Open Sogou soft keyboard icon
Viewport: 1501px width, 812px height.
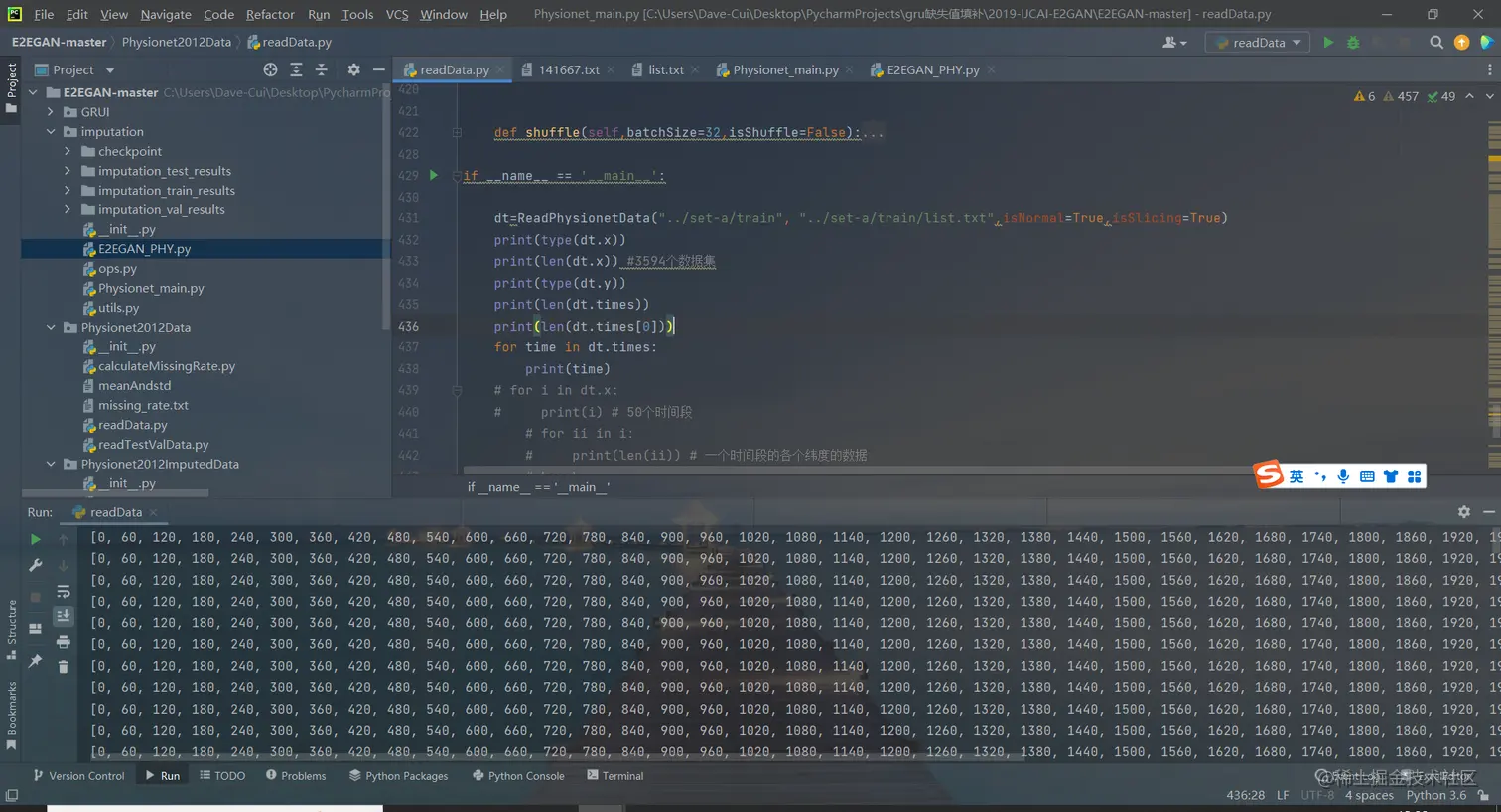1367,476
